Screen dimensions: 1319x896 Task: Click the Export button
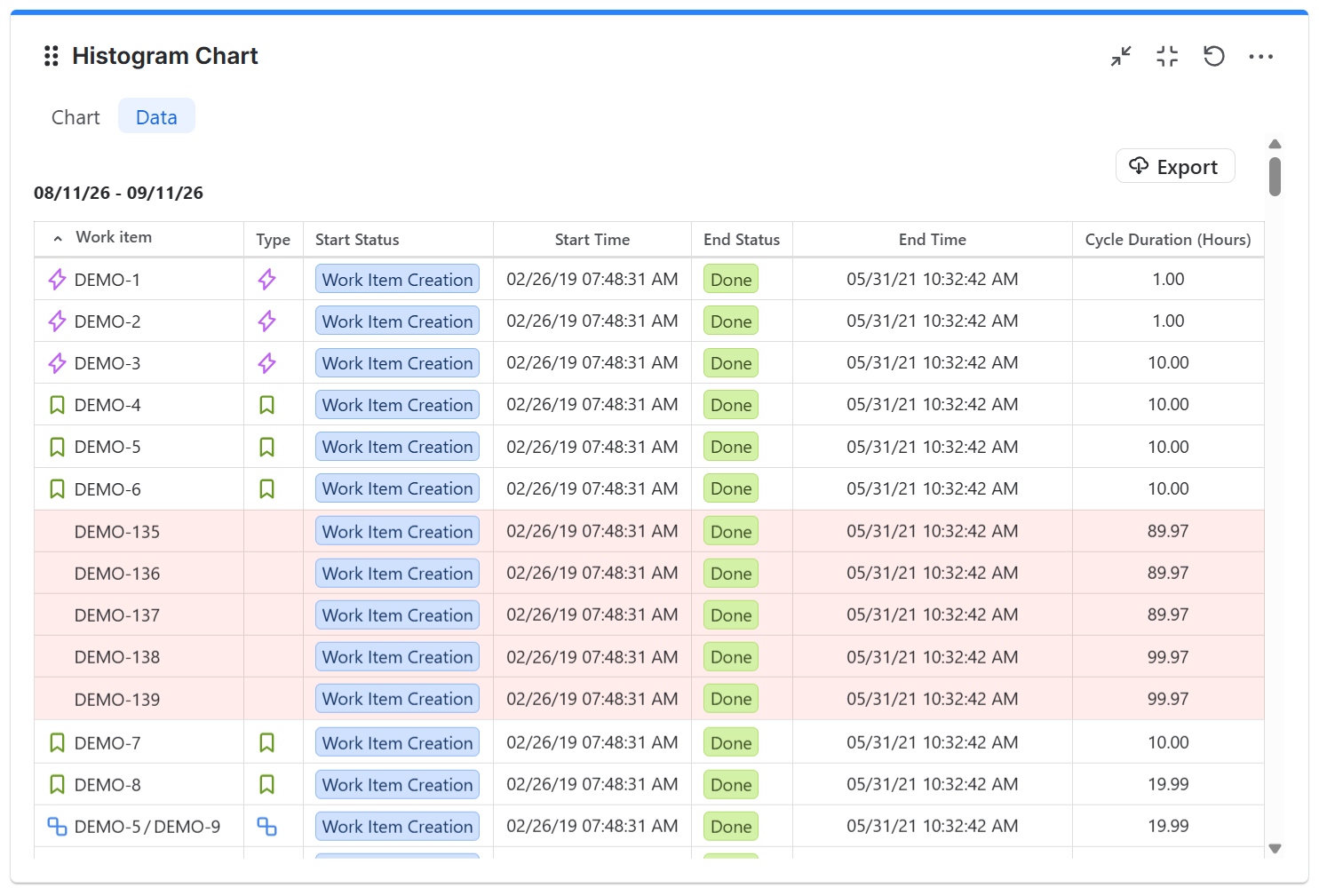click(x=1175, y=166)
